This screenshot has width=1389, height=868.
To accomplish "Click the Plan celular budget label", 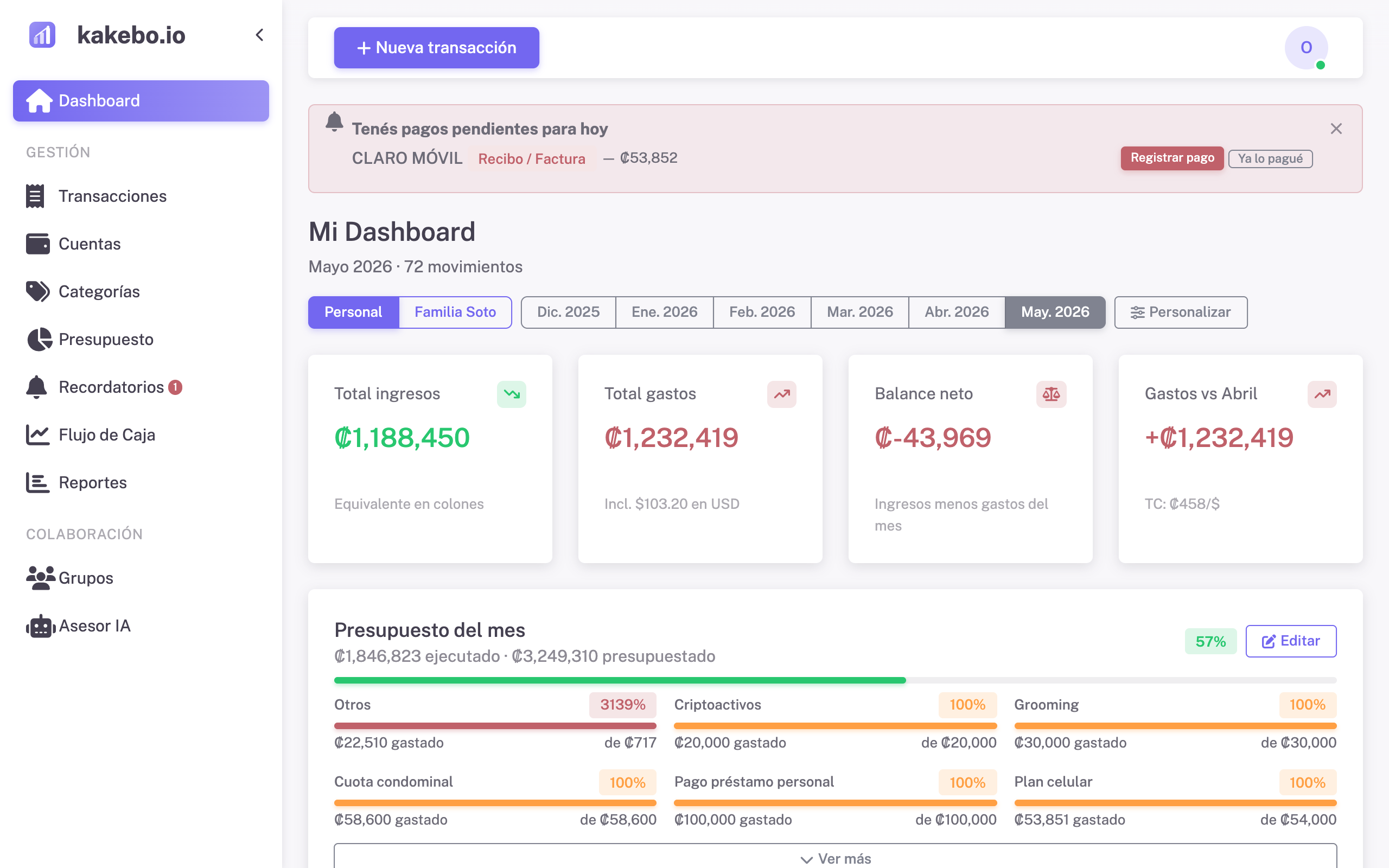I will 1053,781.
